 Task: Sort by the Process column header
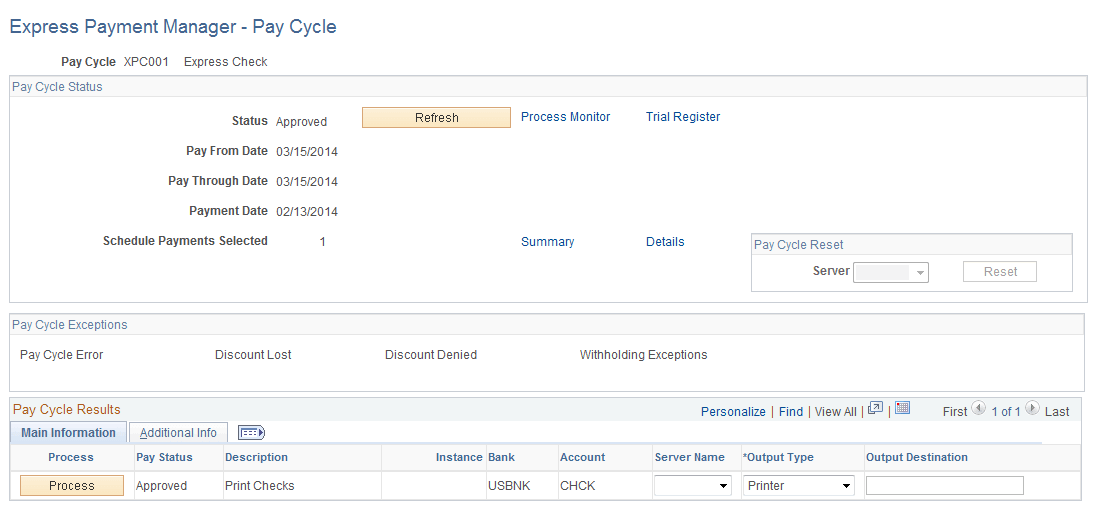[70, 457]
